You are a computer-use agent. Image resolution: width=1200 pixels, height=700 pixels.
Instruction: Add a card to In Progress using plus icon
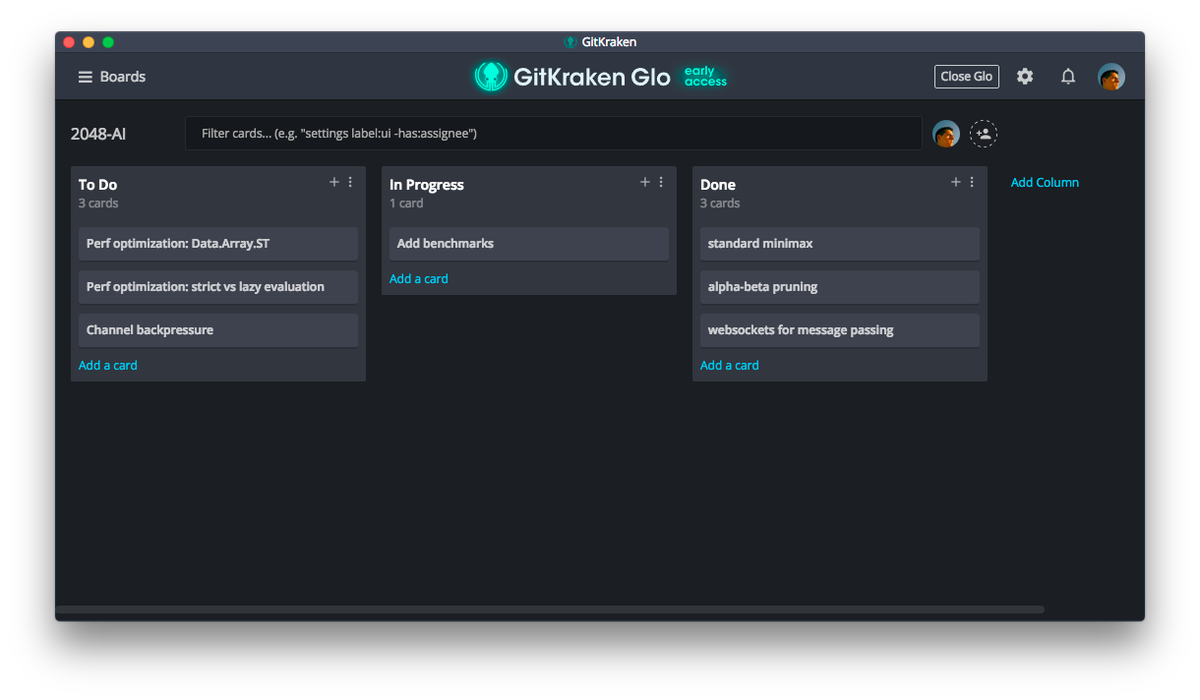(645, 182)
